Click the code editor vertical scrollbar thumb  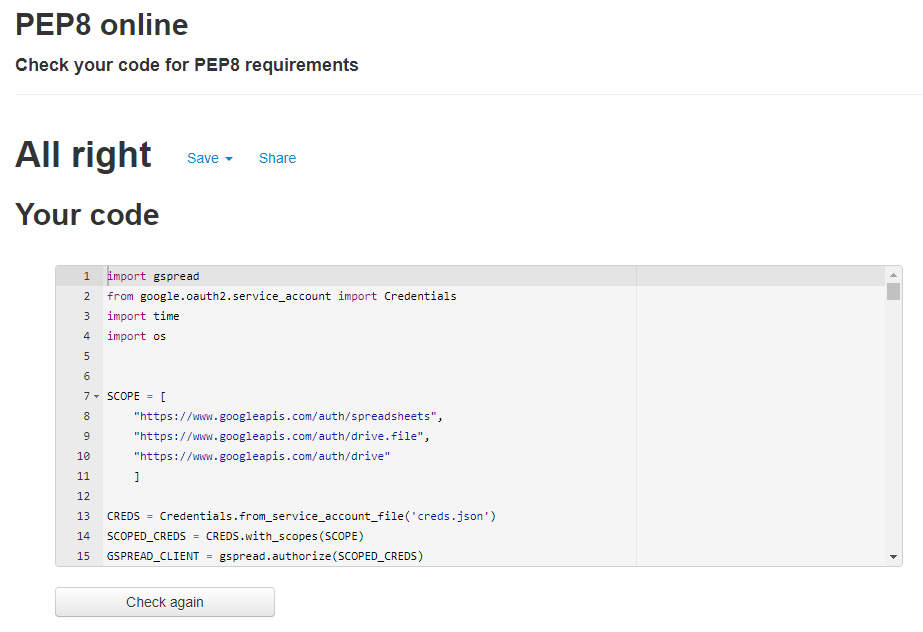click(893, 291)
